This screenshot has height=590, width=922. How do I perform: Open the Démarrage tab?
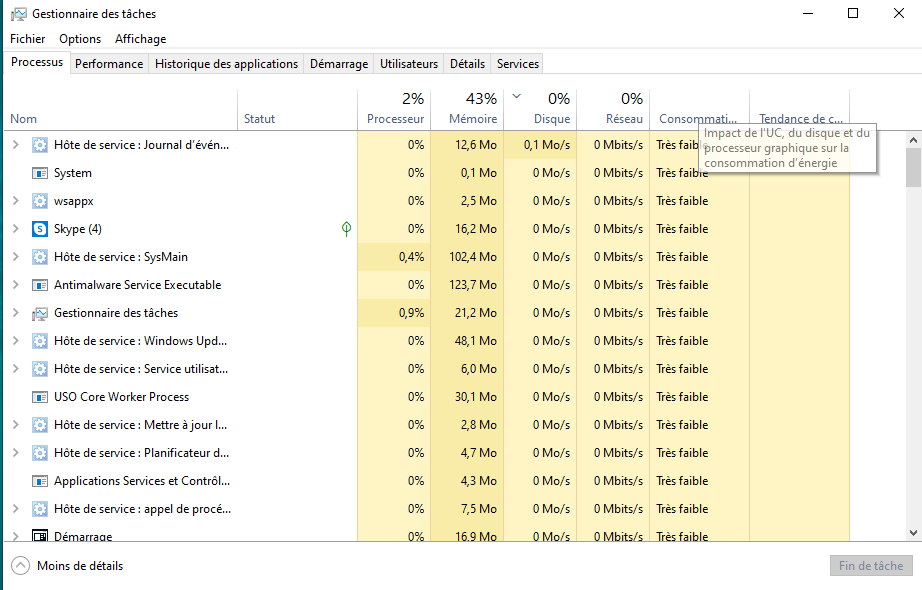point(338,64)
